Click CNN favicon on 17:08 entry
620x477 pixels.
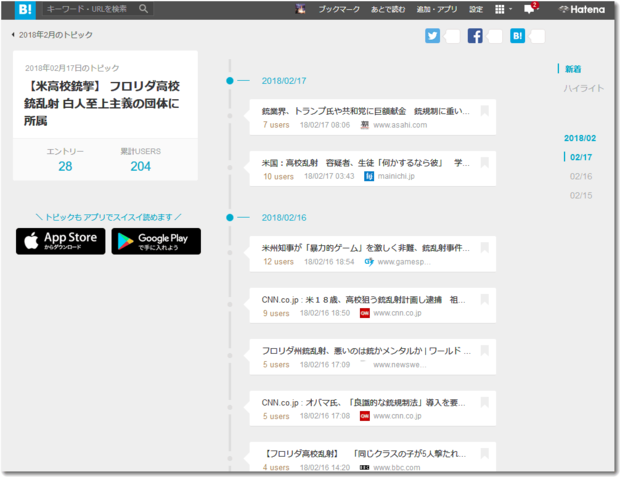coord(365,416)
